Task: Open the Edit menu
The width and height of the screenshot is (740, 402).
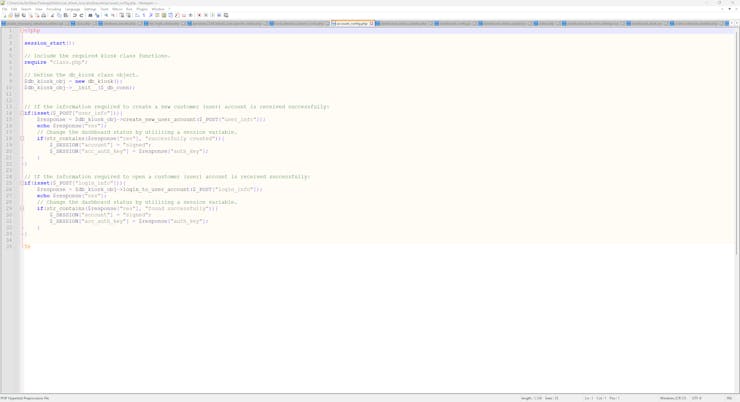Action: coord(14,9)
